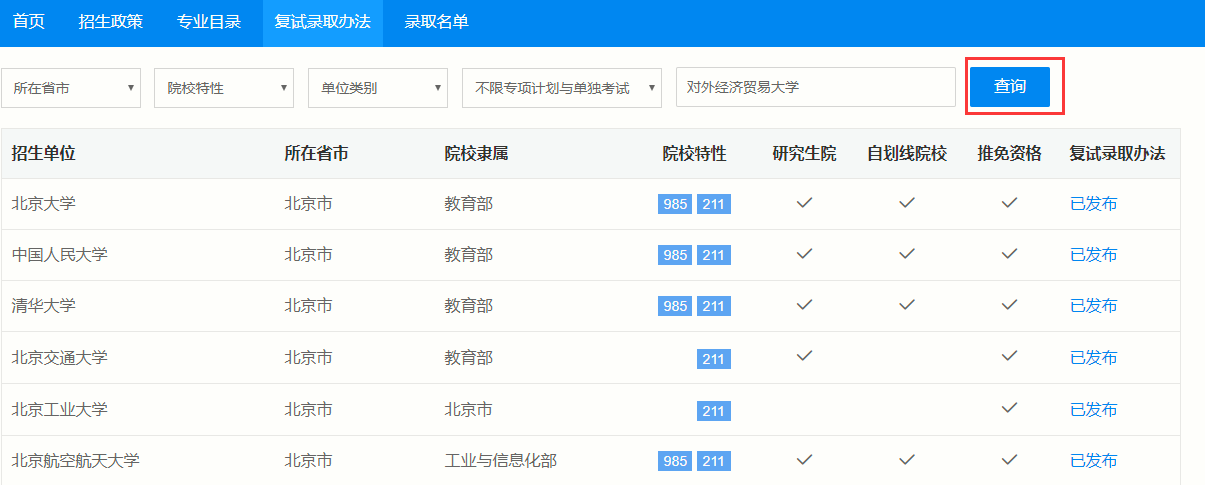
Task: Click the 211 badge for 北京交通大学
Action: coord(713,358)
